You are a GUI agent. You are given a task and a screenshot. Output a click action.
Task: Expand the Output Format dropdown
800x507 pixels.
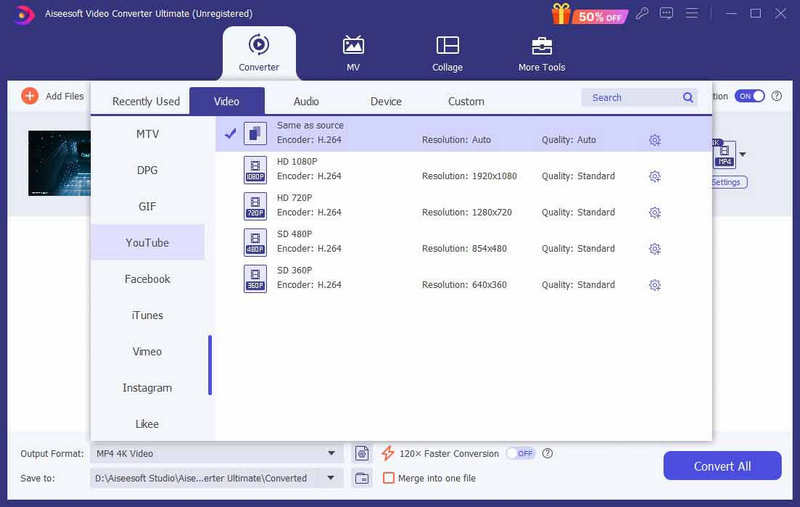click(x=331, y=453)
